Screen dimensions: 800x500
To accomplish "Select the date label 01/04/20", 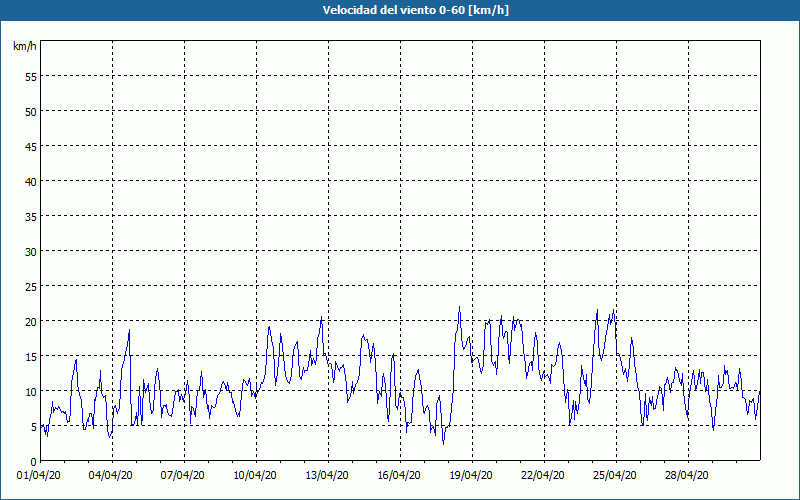I will tap(39, 476).
